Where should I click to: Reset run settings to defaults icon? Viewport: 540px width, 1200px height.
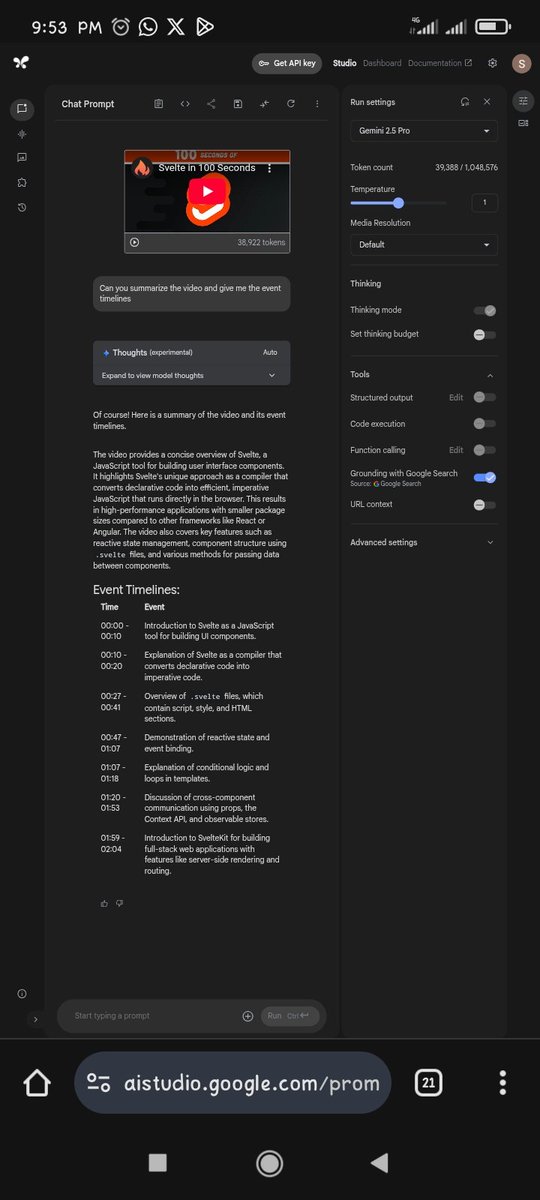(465, 102)
